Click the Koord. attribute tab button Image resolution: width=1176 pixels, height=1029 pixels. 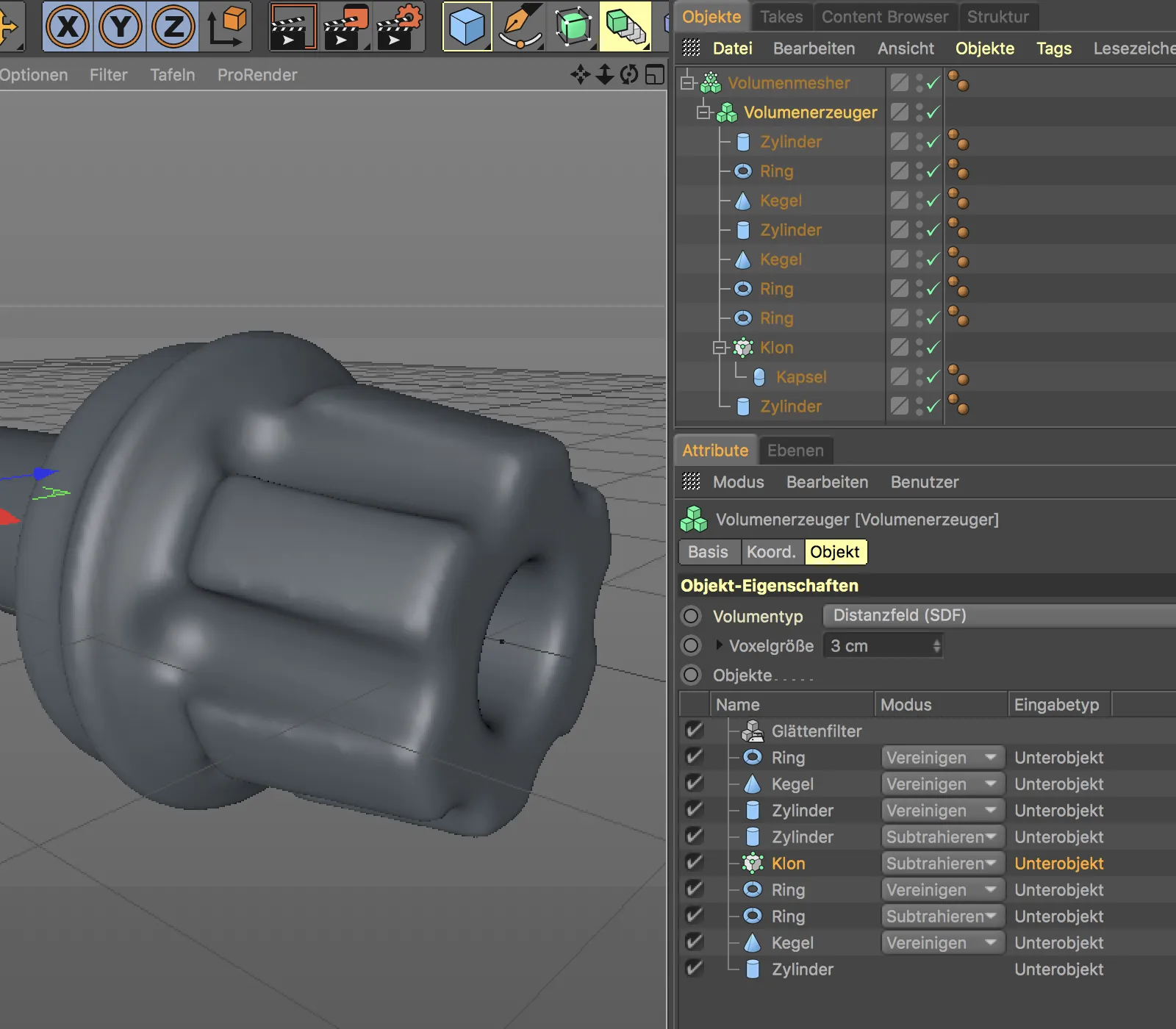[x=771, y=552]
